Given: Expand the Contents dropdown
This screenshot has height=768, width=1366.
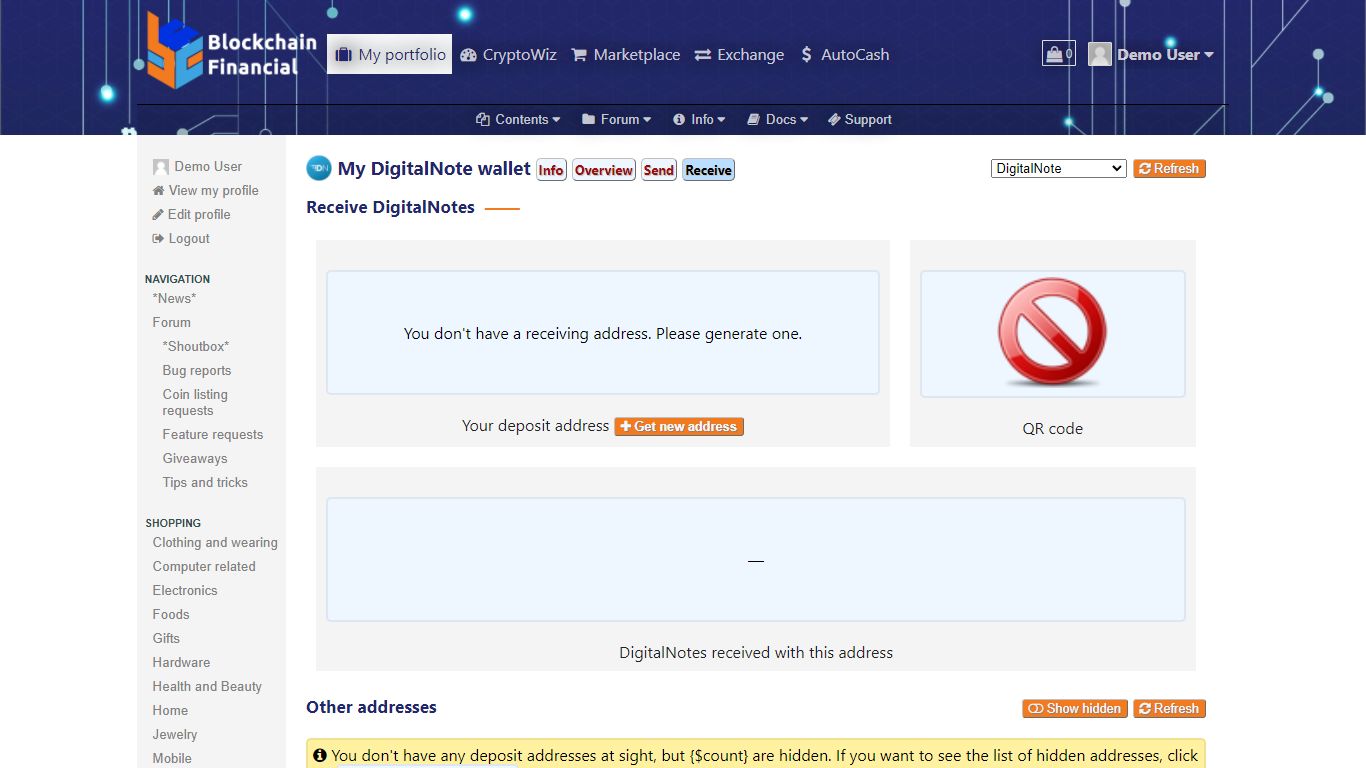Looking at the screenshot, I should point(518,119).
